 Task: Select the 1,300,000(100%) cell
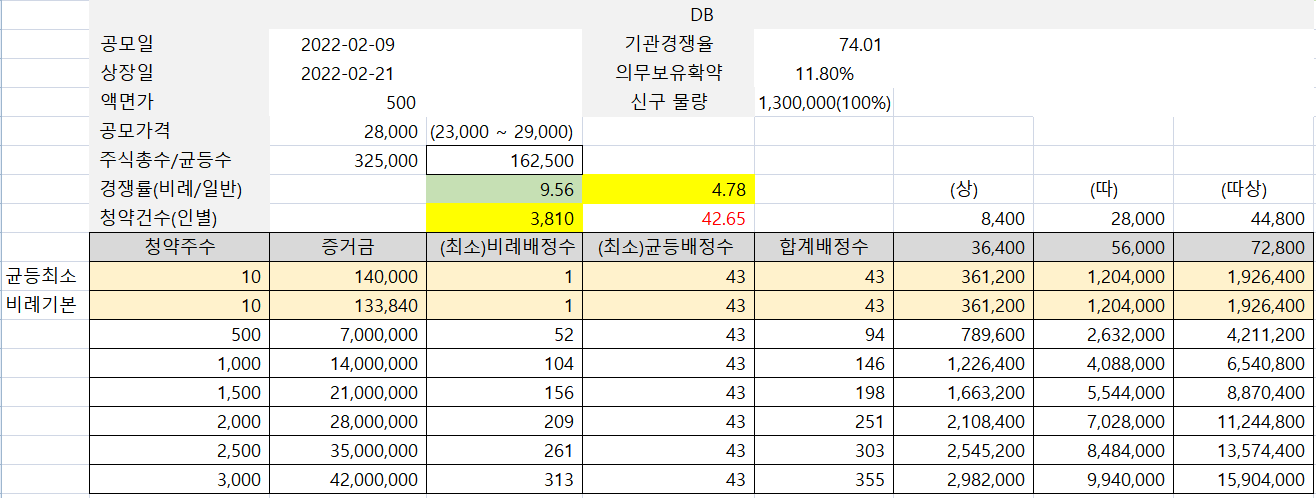[824, 102]
